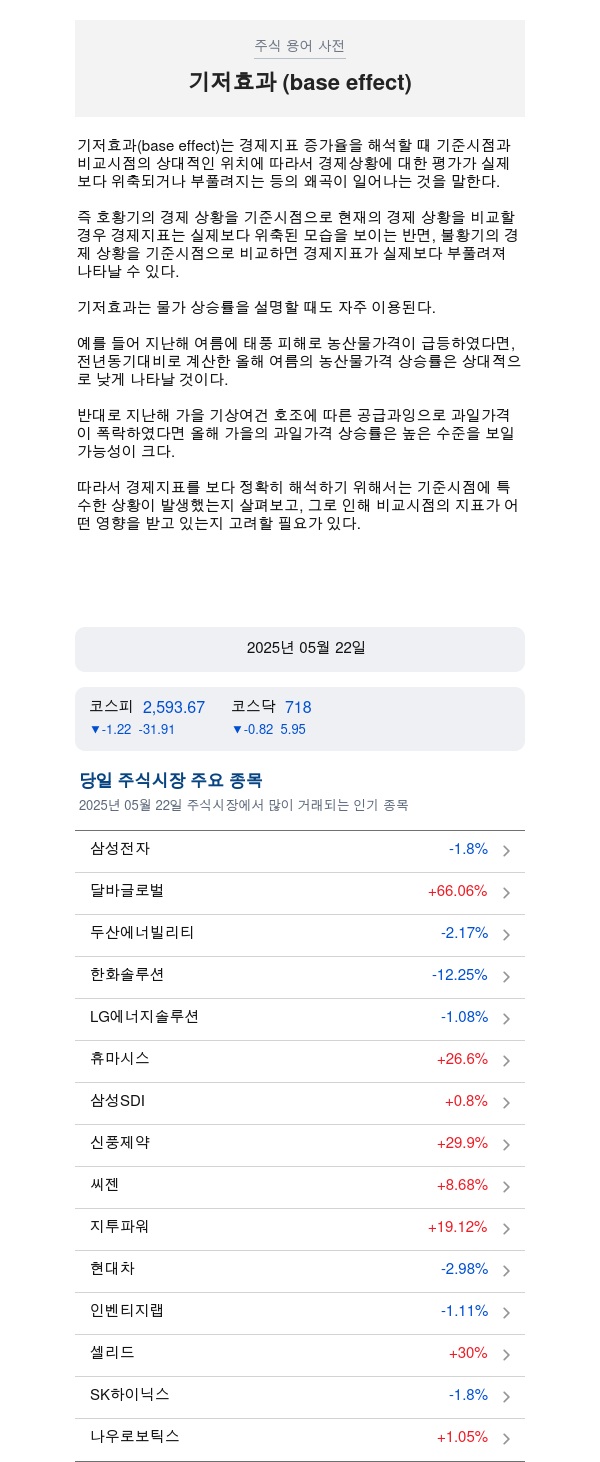Click chevron arrow in 두산에너빌리티 row
The width and height of the screenshot is (600, 1462).
click(506, 935)
